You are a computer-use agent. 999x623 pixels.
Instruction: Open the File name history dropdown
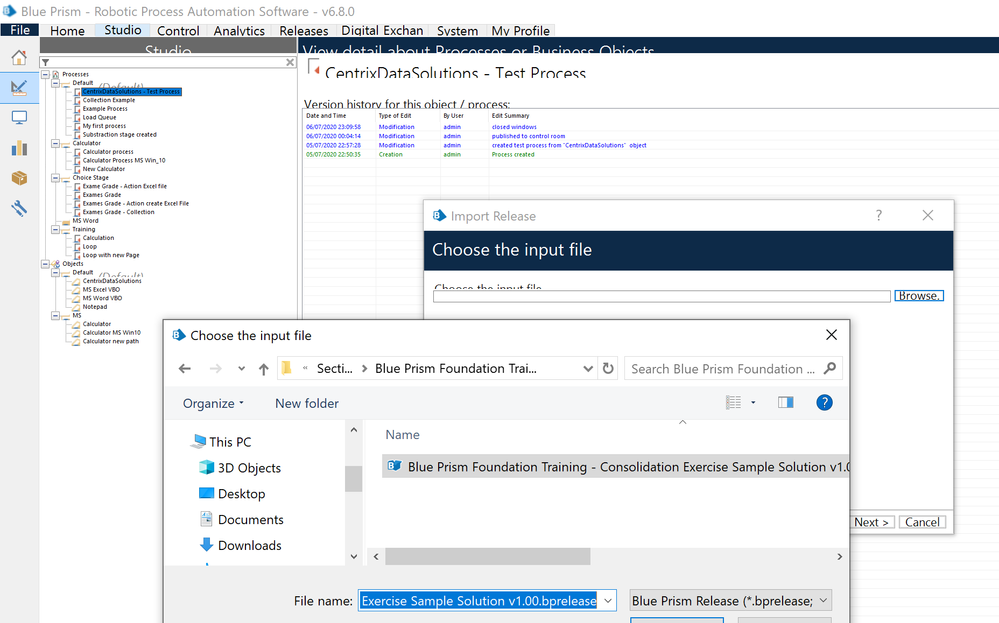[608, 601]
